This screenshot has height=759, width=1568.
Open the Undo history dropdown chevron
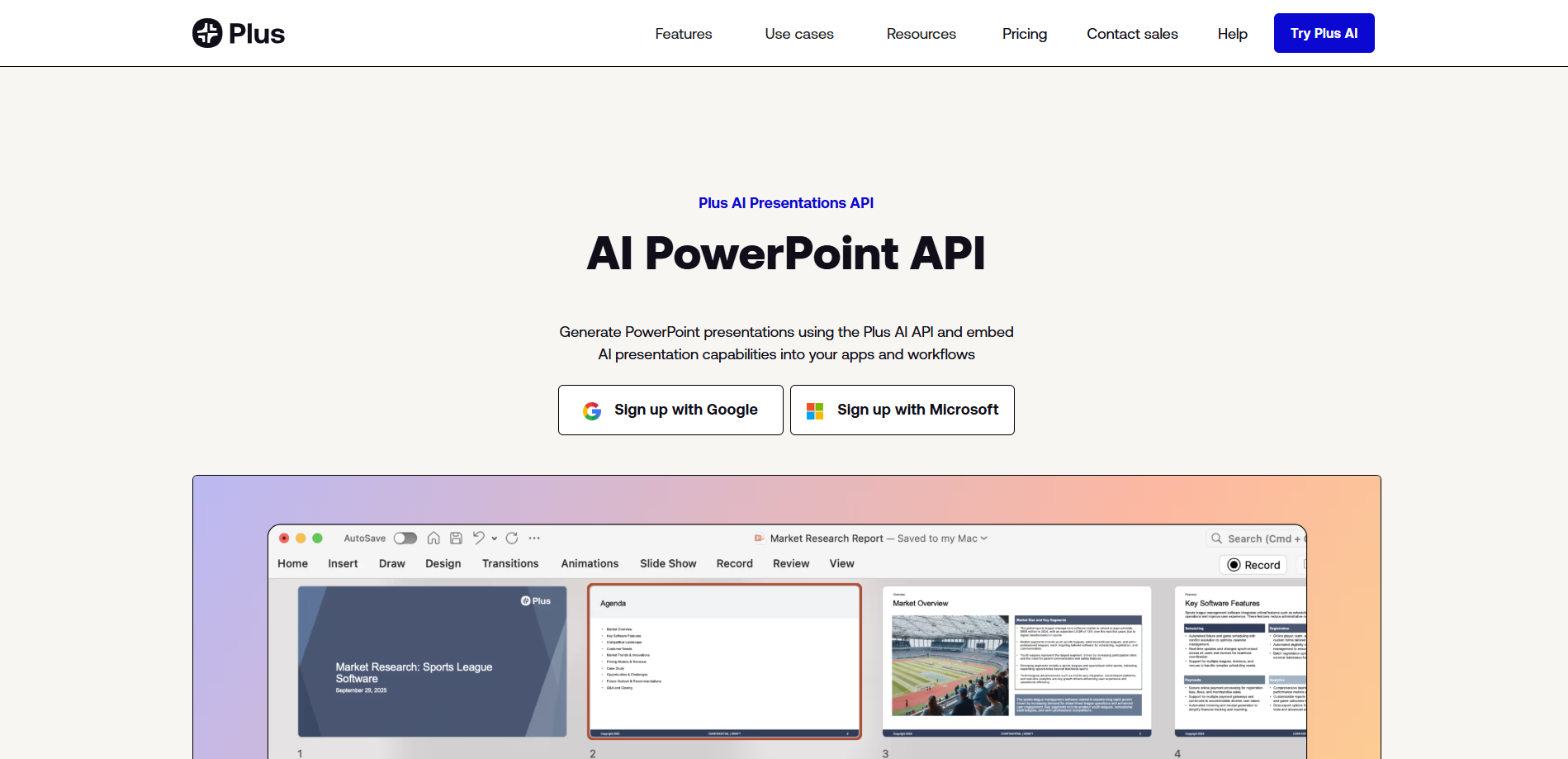click(495, 538)
